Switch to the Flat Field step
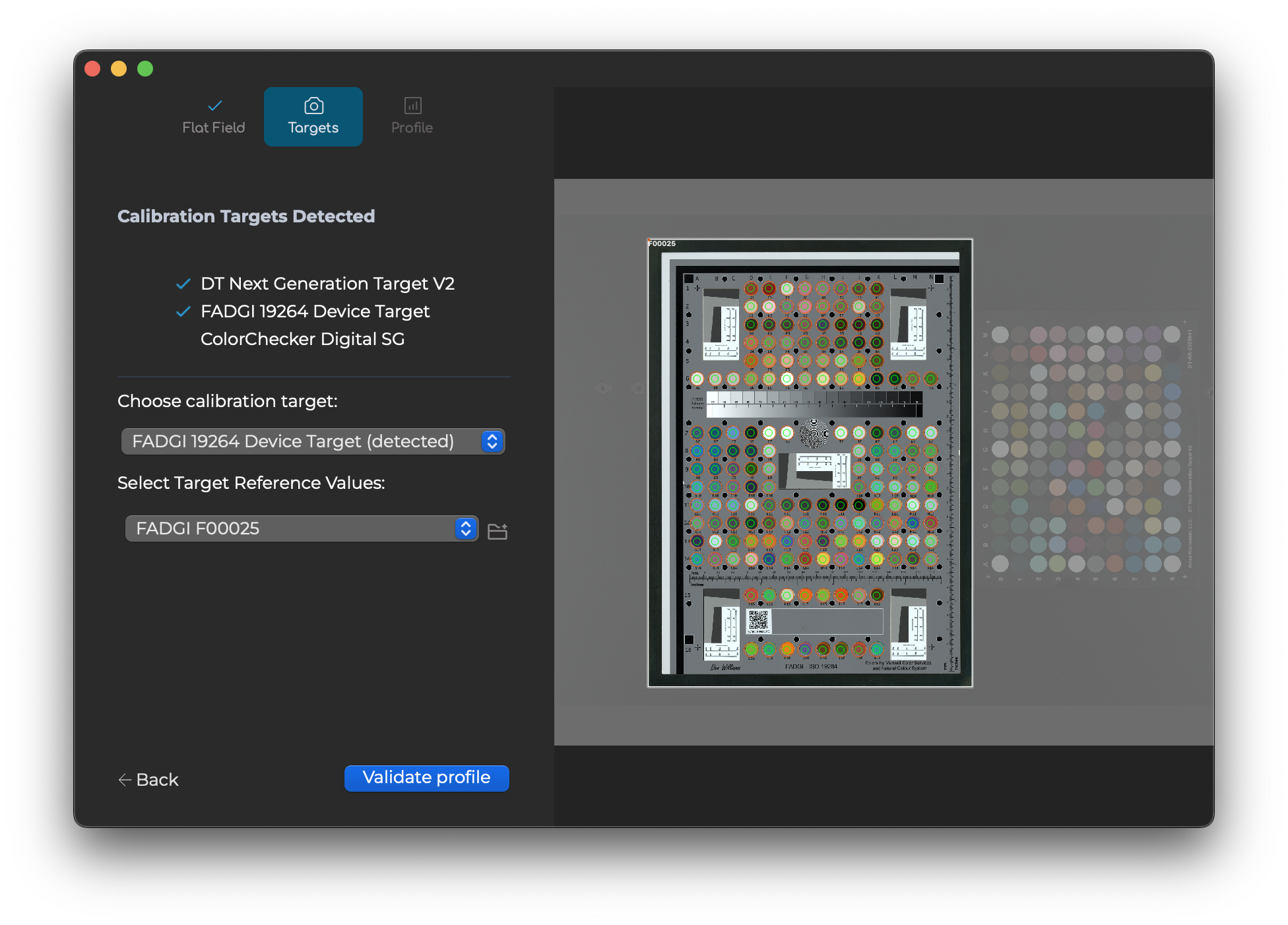Screen dimensions: 1288x925 point(214,116)
